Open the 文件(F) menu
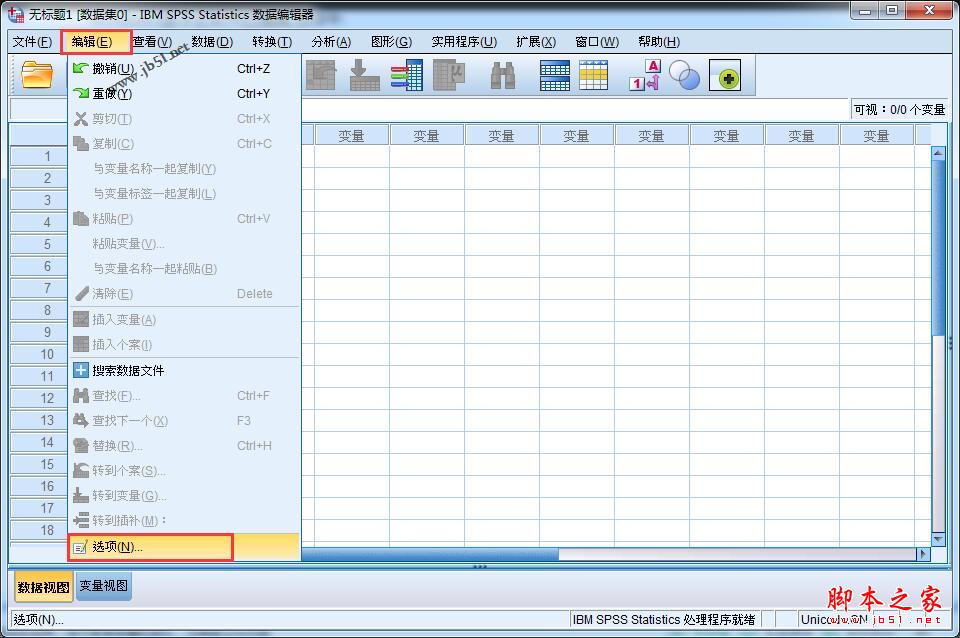Viewport: 960px width, 638px height. 32,42
